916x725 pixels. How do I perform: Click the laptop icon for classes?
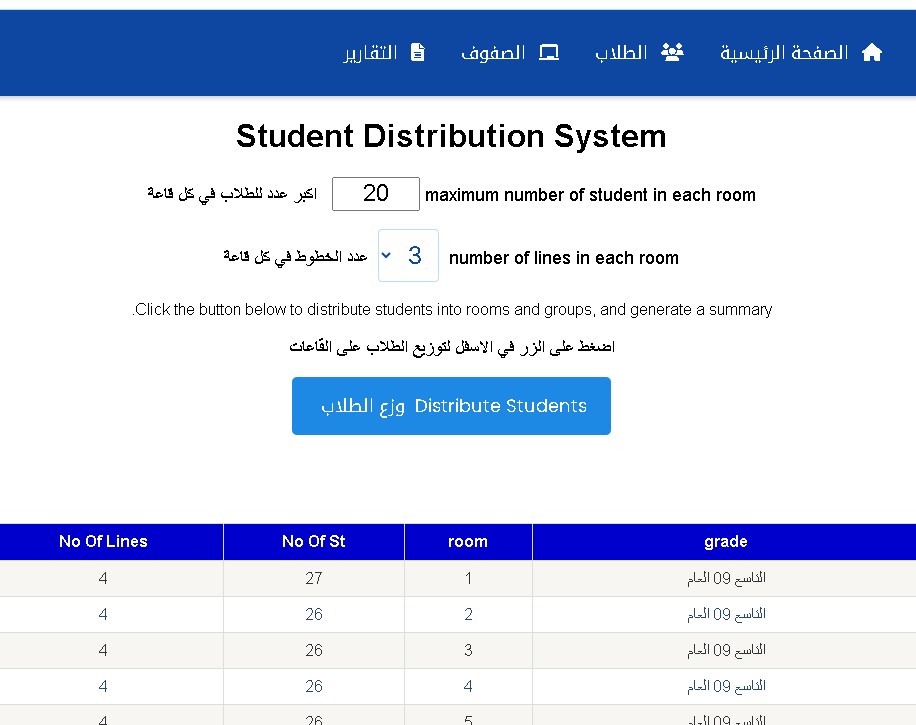pos(549,53)
